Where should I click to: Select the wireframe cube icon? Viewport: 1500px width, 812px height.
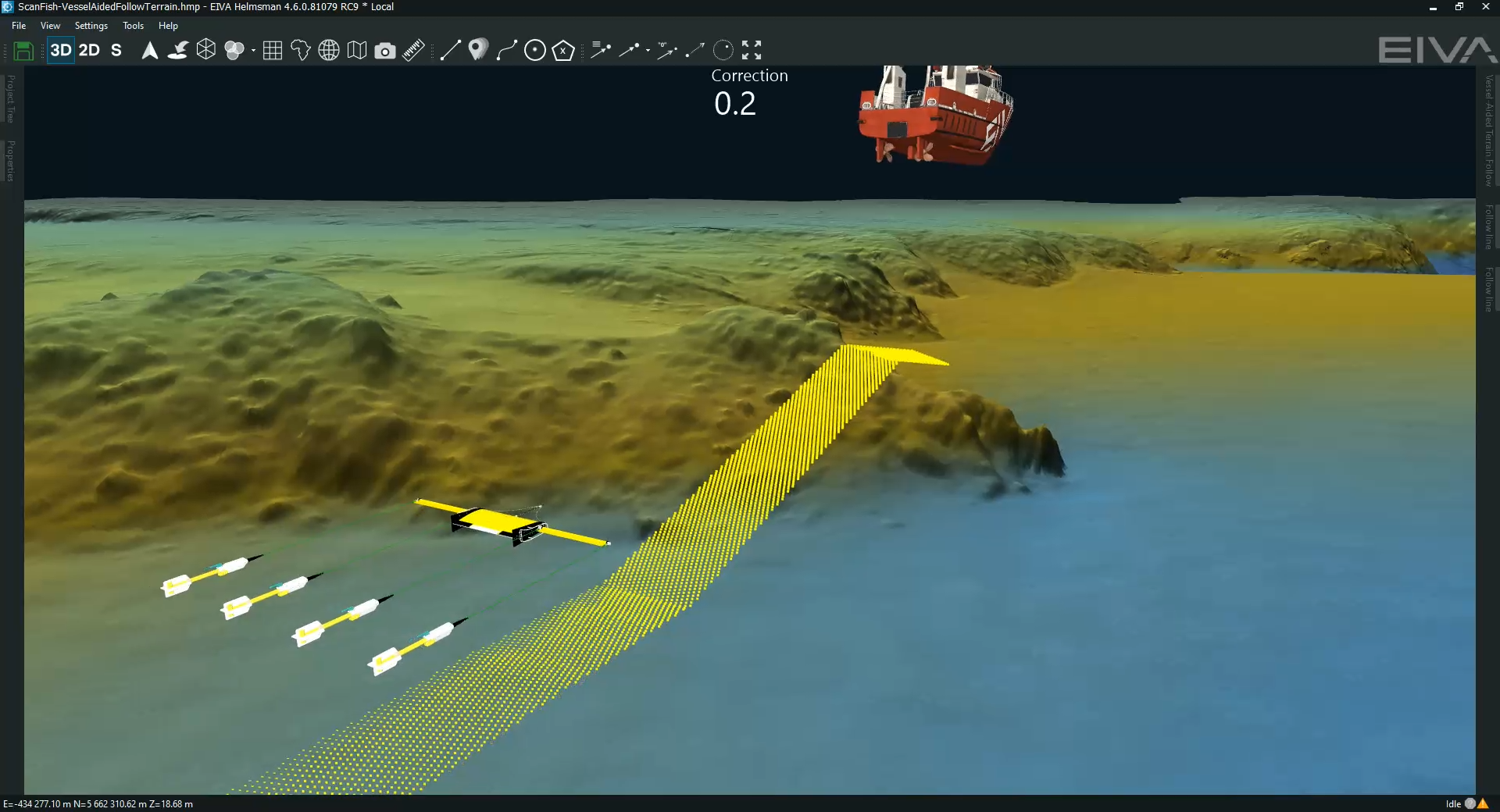point(206,51)
